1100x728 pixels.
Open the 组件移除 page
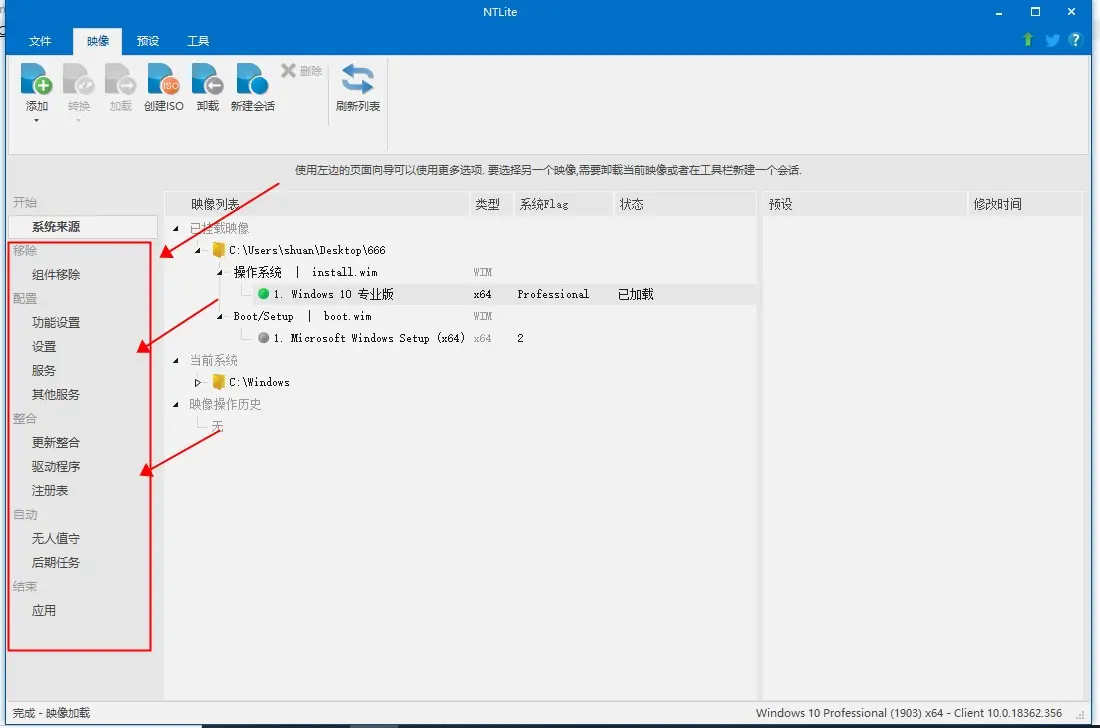pyautogui.click(x=56, y=275)
